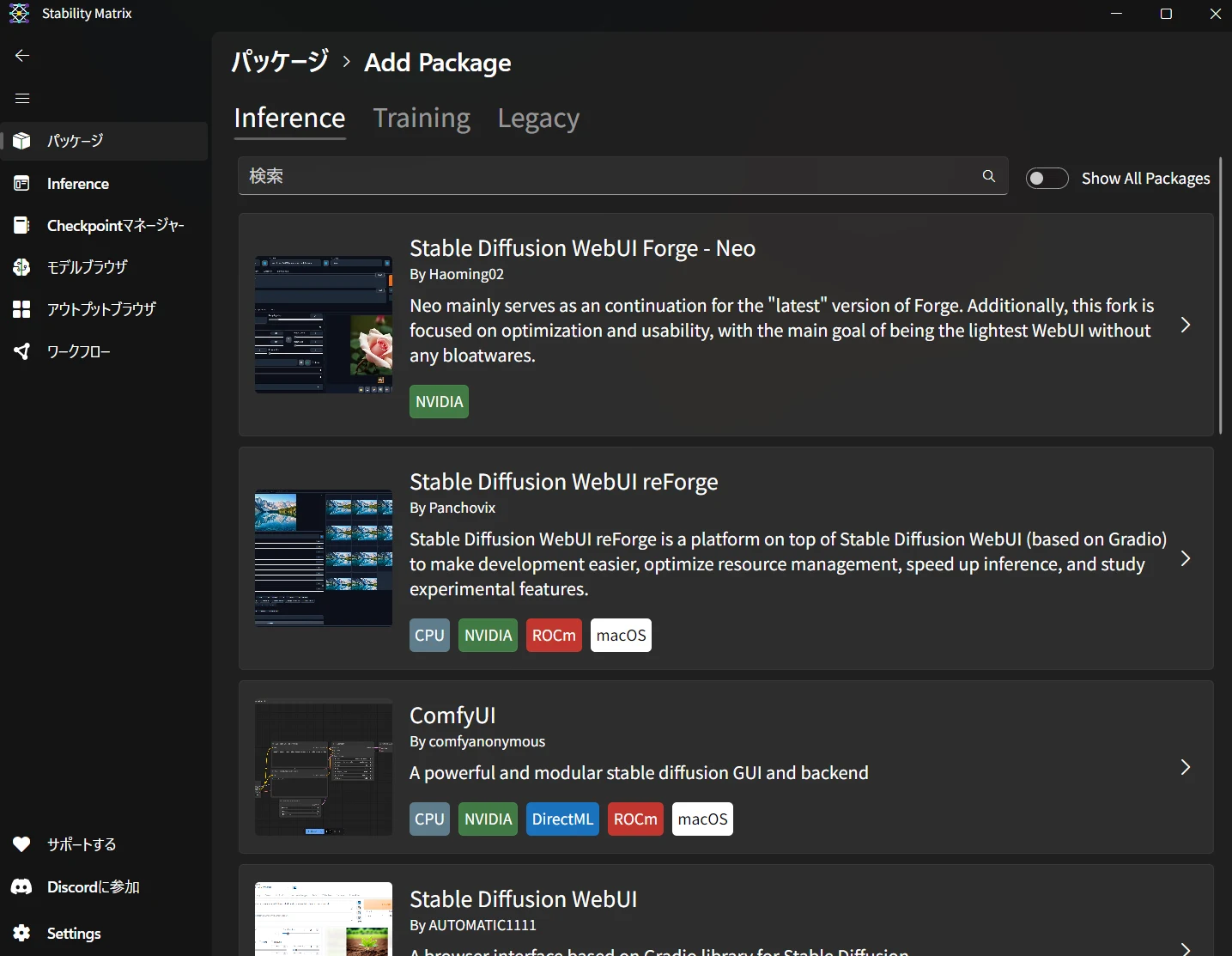Click the NVIDIA badge under Forge - Neo
Image resolution: width=1232 pixels, height=956 pixels.
[x=439, y=402]
